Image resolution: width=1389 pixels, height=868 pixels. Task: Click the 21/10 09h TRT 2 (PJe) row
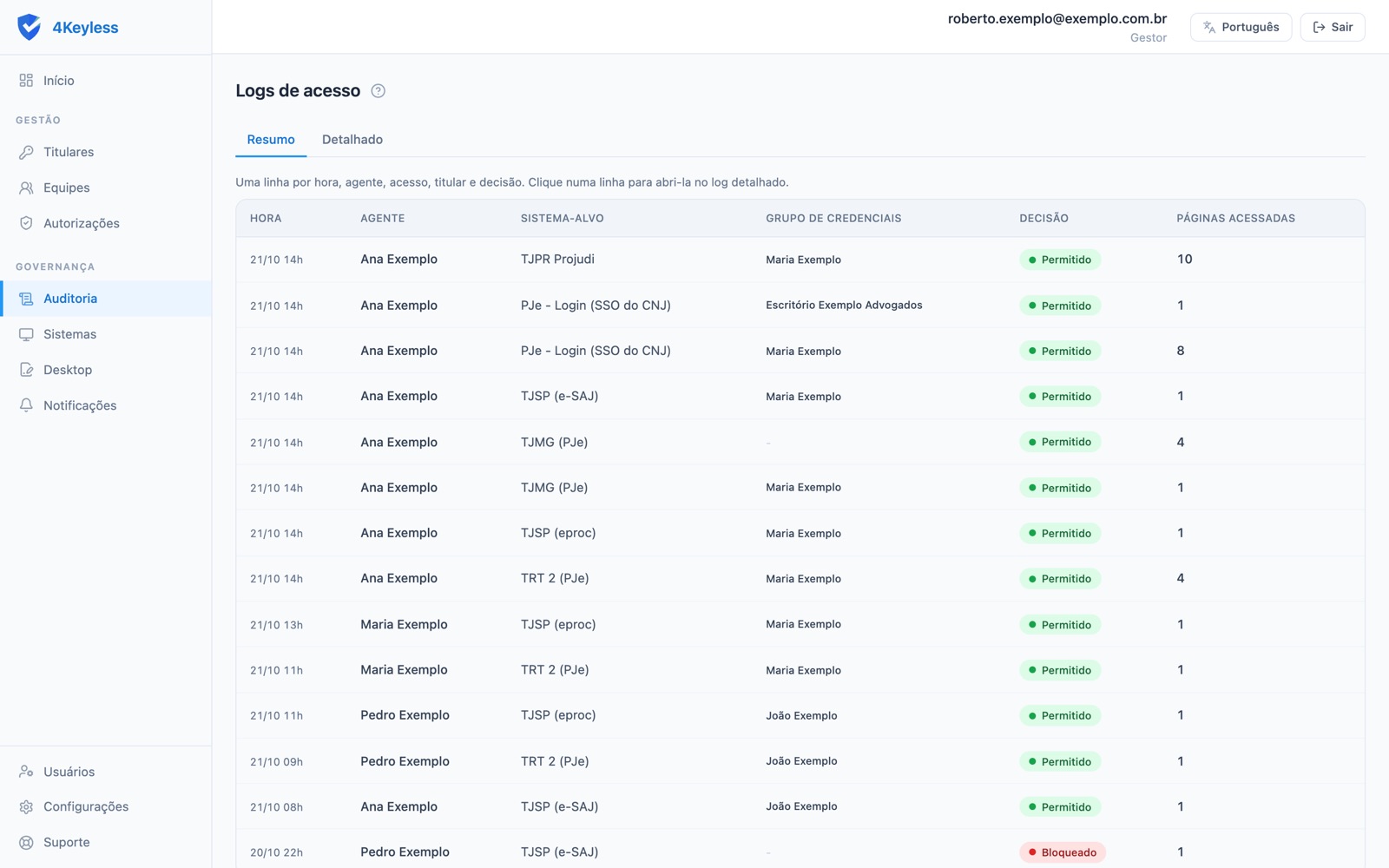pos(800,761)
